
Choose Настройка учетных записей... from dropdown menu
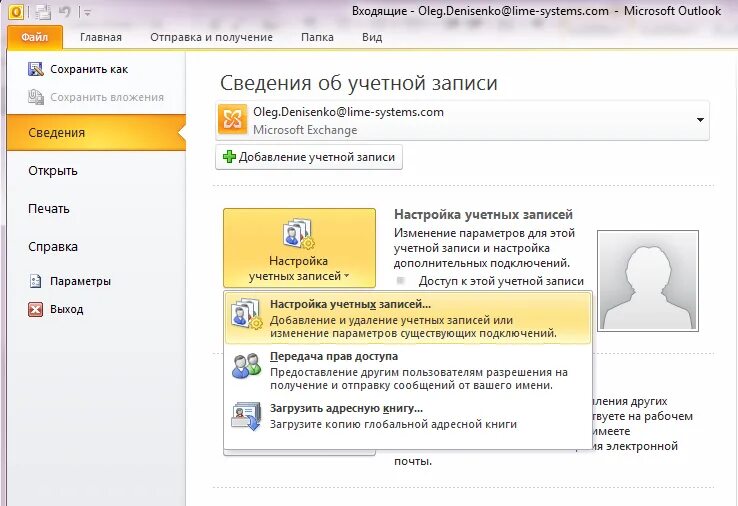408,318
